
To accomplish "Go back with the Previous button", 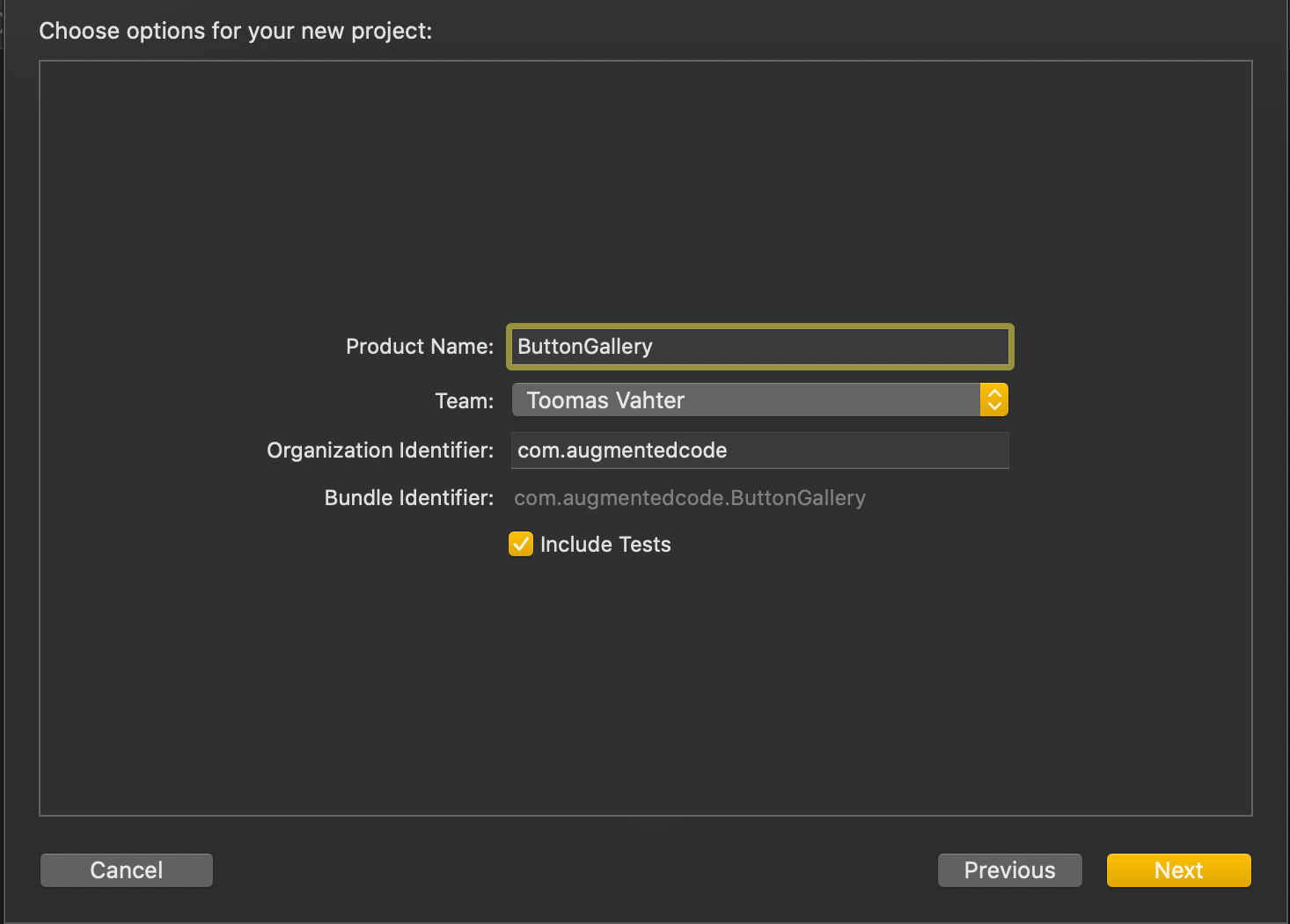I will (1009, 870).
